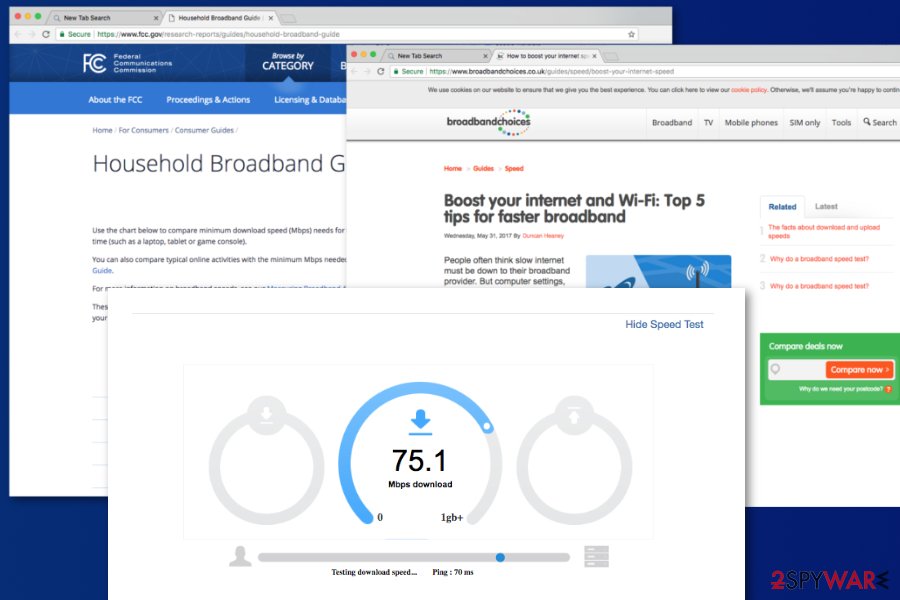
Task: Open TV navigation item
Action: click(x=709, y=122)
